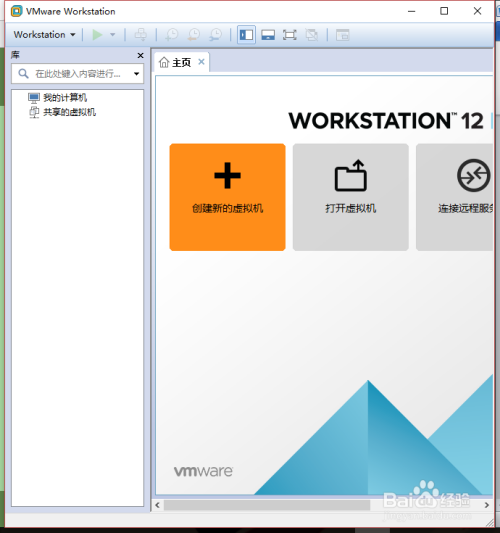Click the magnifier icon in library search

(23, 73)
